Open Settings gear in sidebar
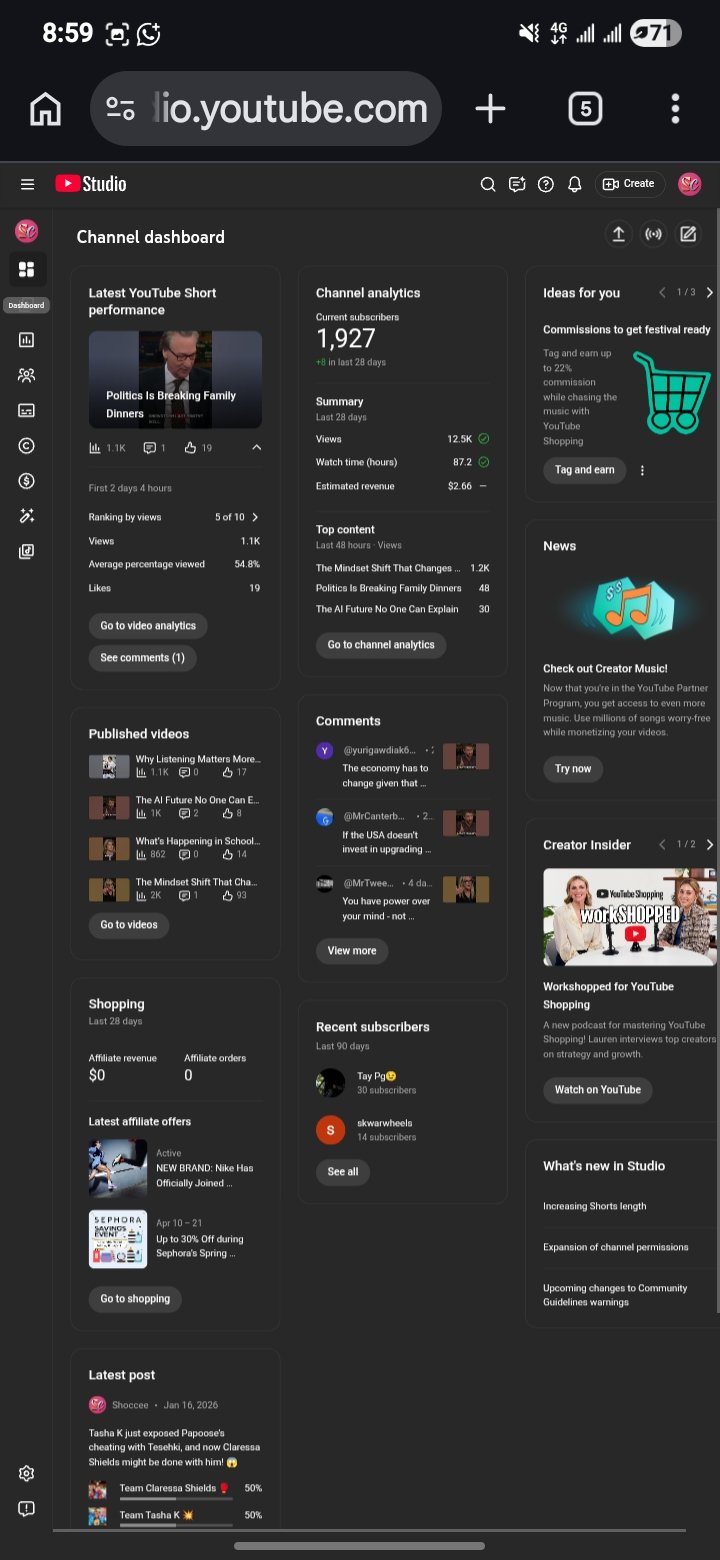Viewport: 720px width, 1560px height. pyautogui.click(x=27, y=1473)
